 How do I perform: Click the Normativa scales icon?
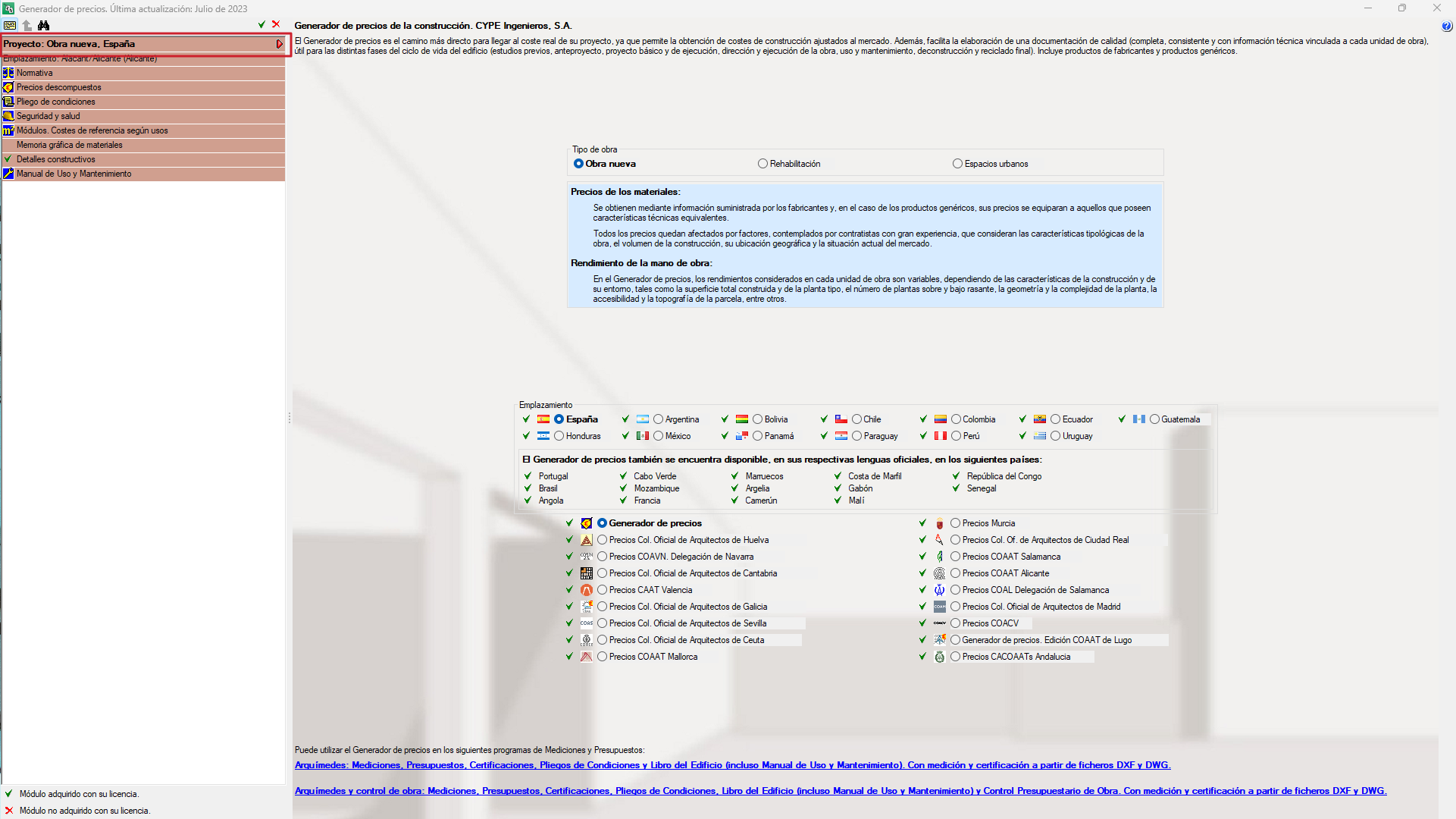tap(8, 73)
